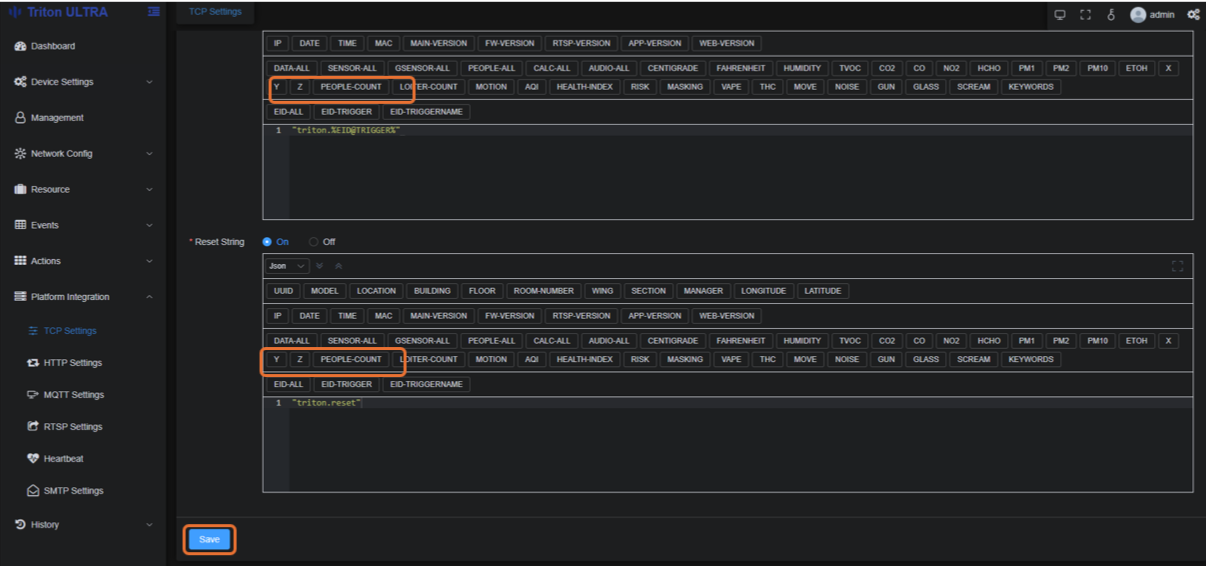Switch to the TCP Settings tab
The height and width of the screenshot is (566, 1206).
[215, 12]
